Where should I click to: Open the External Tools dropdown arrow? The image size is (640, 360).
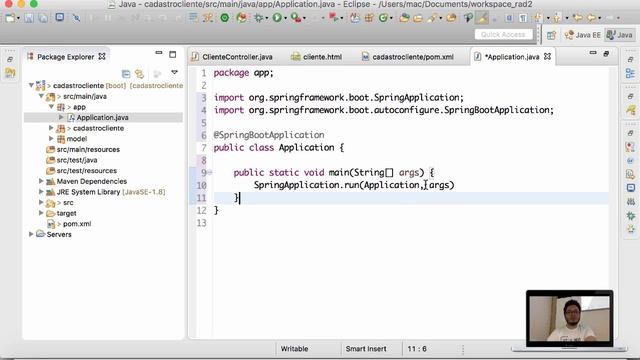coord(304,18)
